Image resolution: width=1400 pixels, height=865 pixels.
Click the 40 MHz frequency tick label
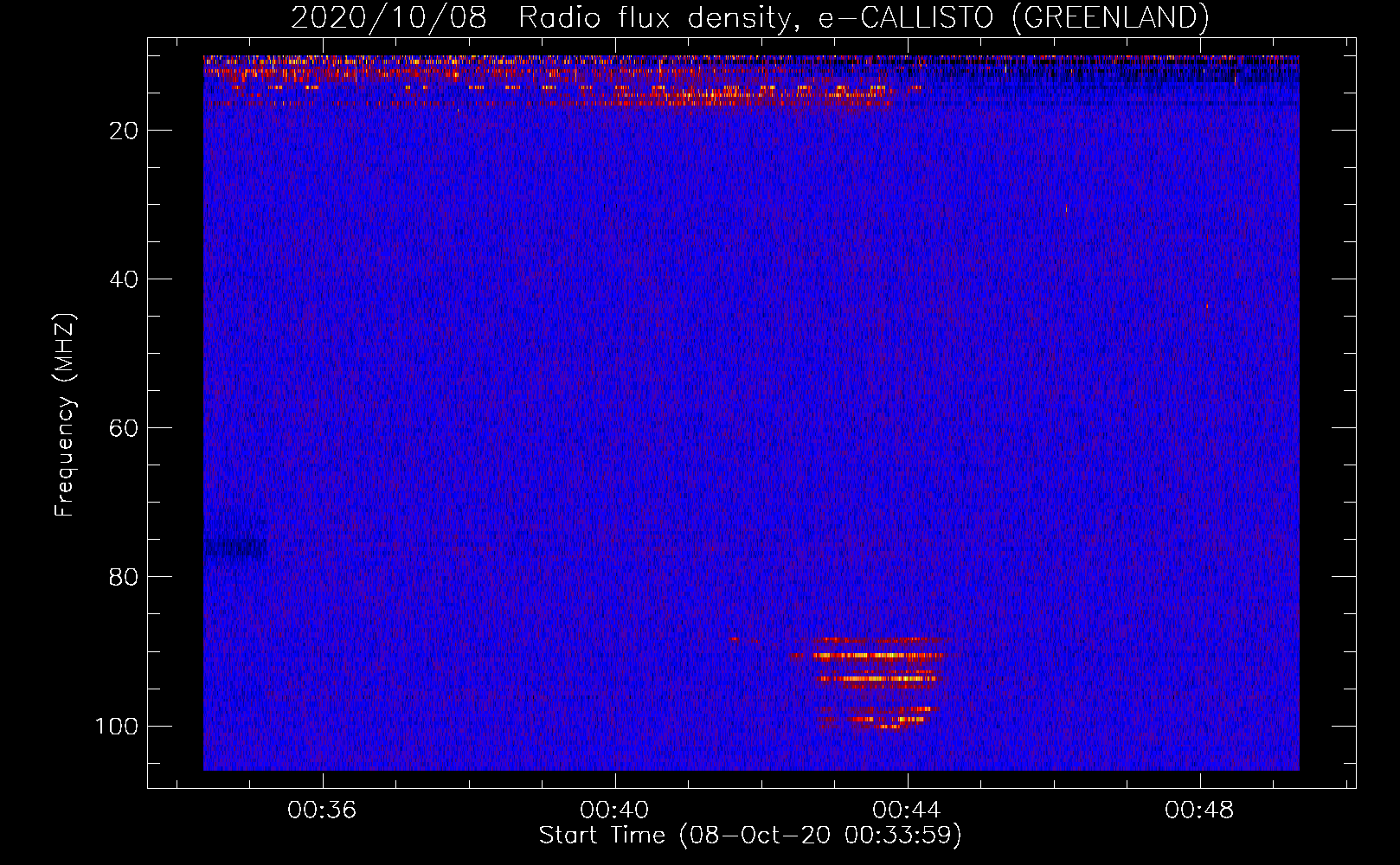[124, 279]
